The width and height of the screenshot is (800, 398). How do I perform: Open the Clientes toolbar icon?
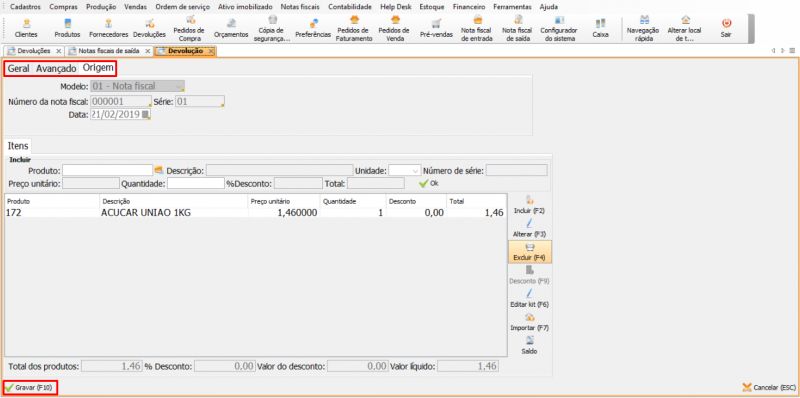click(26, 29)
